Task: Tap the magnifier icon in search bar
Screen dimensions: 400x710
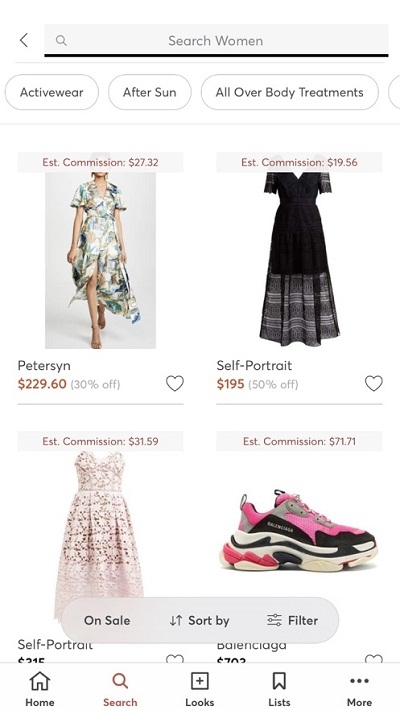Action: pos(61,41)
